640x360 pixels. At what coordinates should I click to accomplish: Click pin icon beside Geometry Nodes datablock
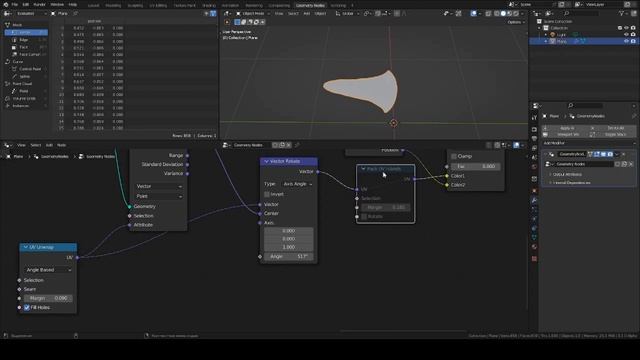[297, 145]
